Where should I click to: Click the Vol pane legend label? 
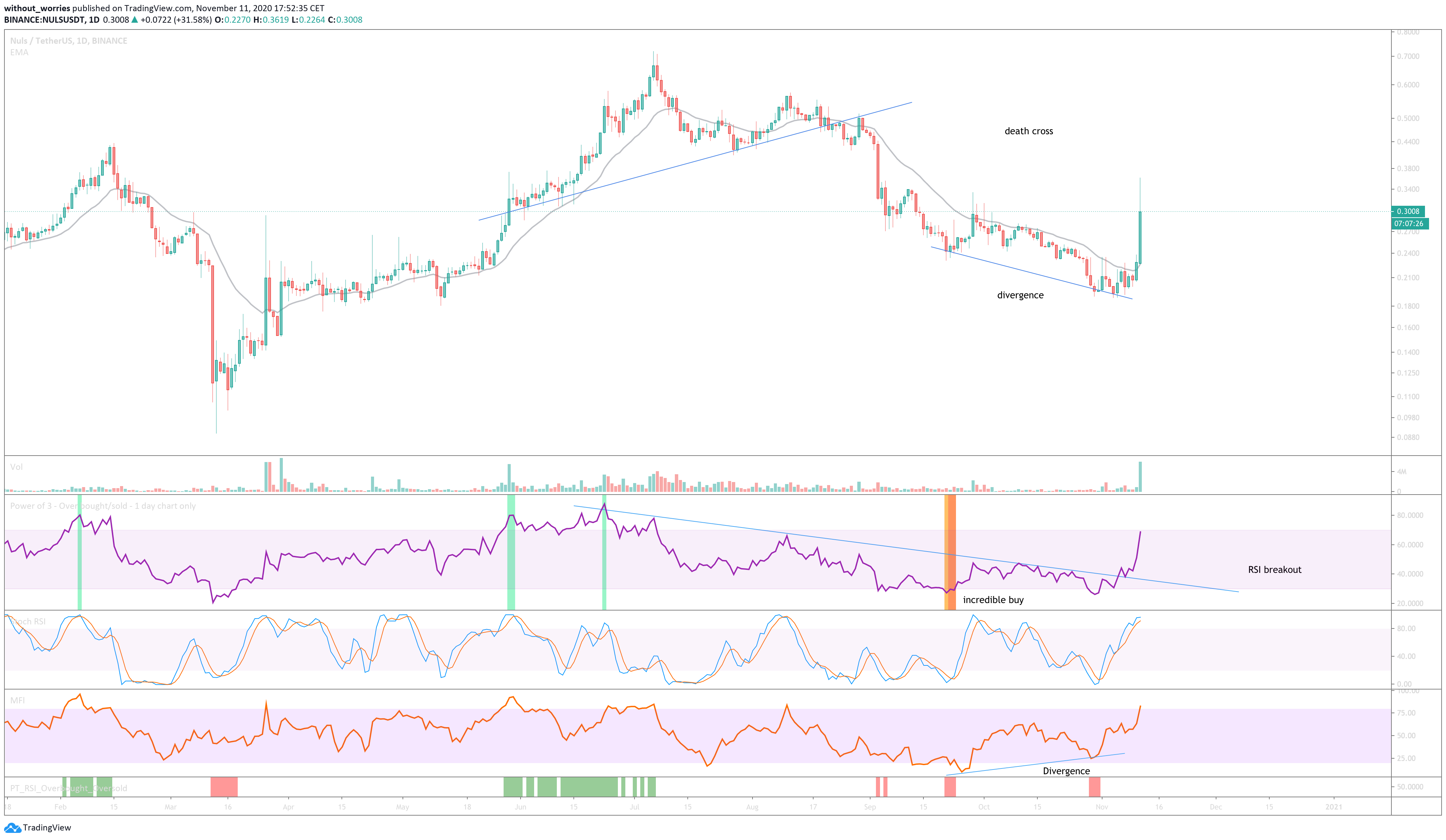17,466
